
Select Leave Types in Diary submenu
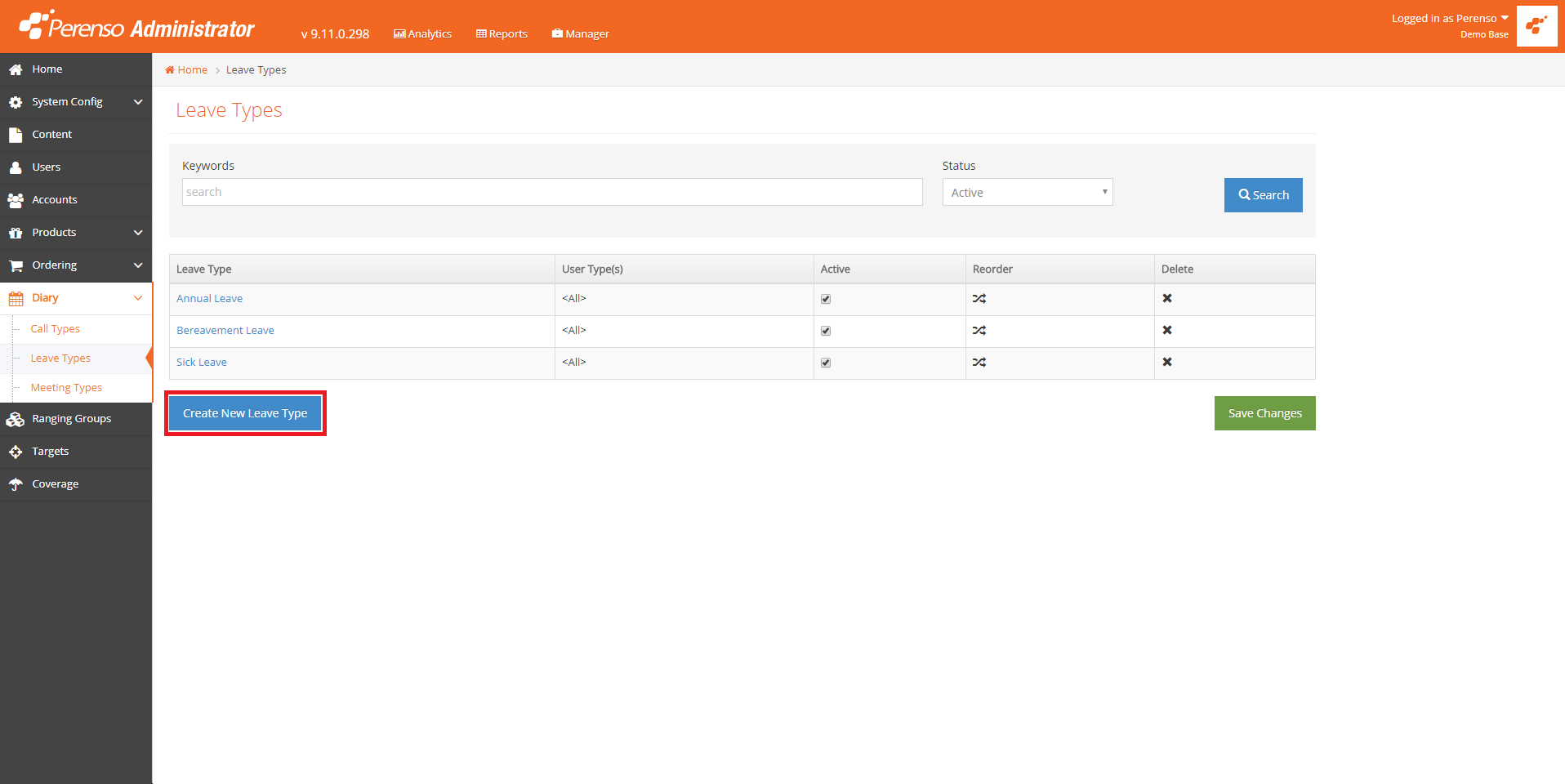(x=60, y=359)
